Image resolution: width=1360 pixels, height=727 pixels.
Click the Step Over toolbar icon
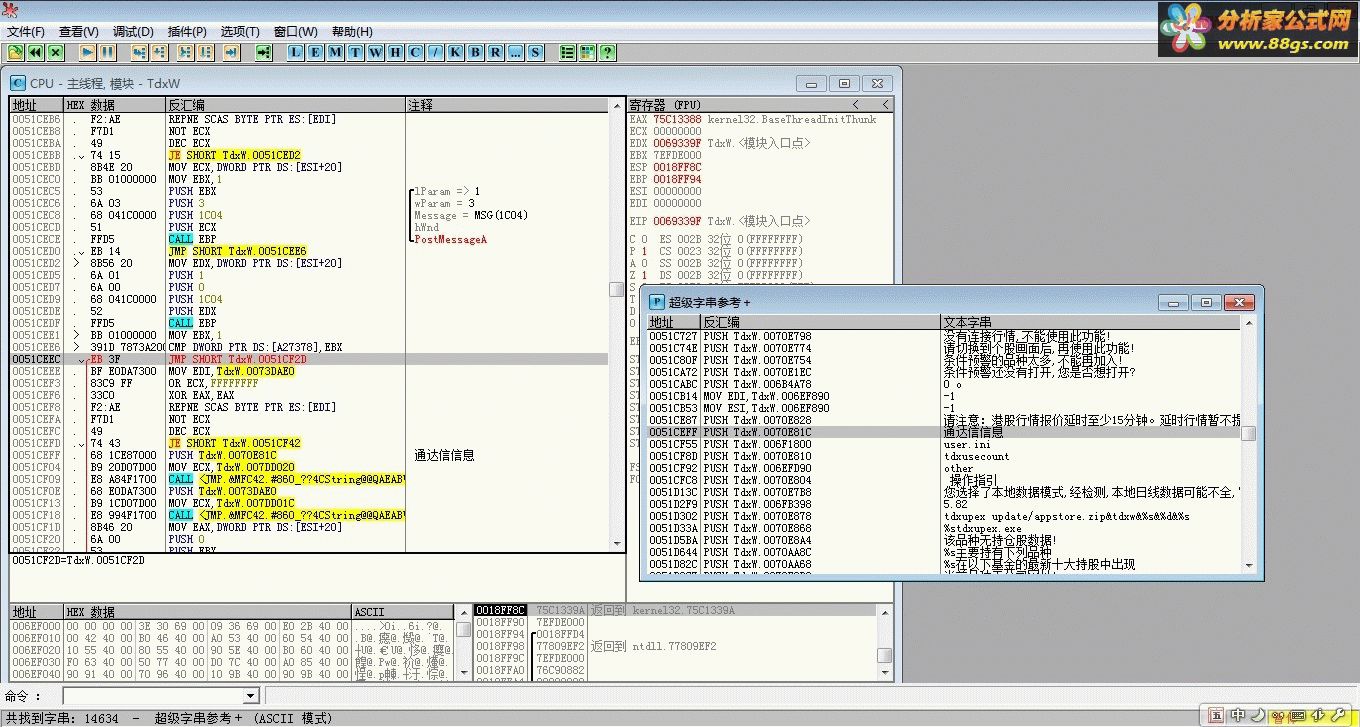(158, 52)
